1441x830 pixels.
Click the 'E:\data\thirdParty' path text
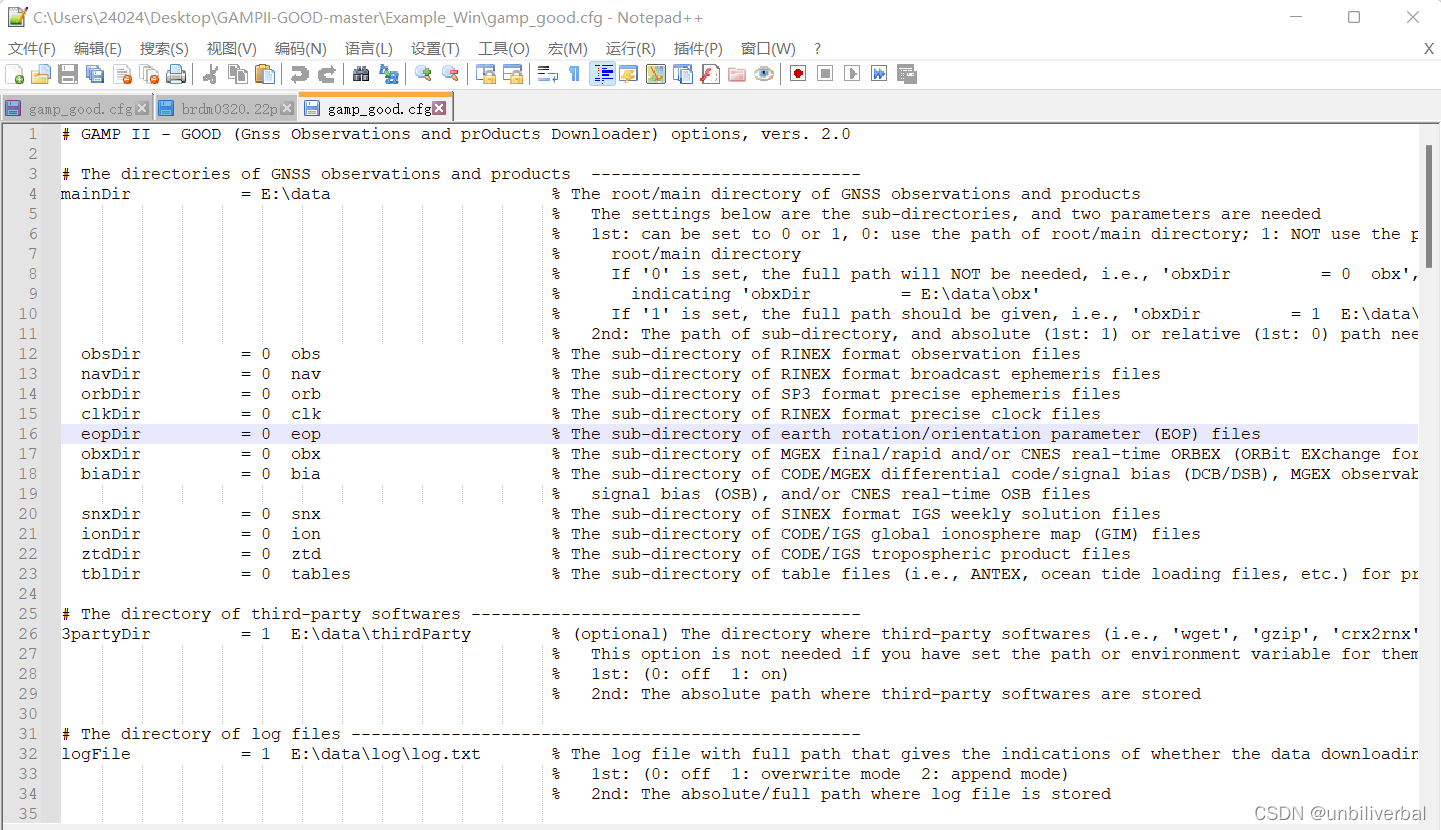tap(381, 634)
